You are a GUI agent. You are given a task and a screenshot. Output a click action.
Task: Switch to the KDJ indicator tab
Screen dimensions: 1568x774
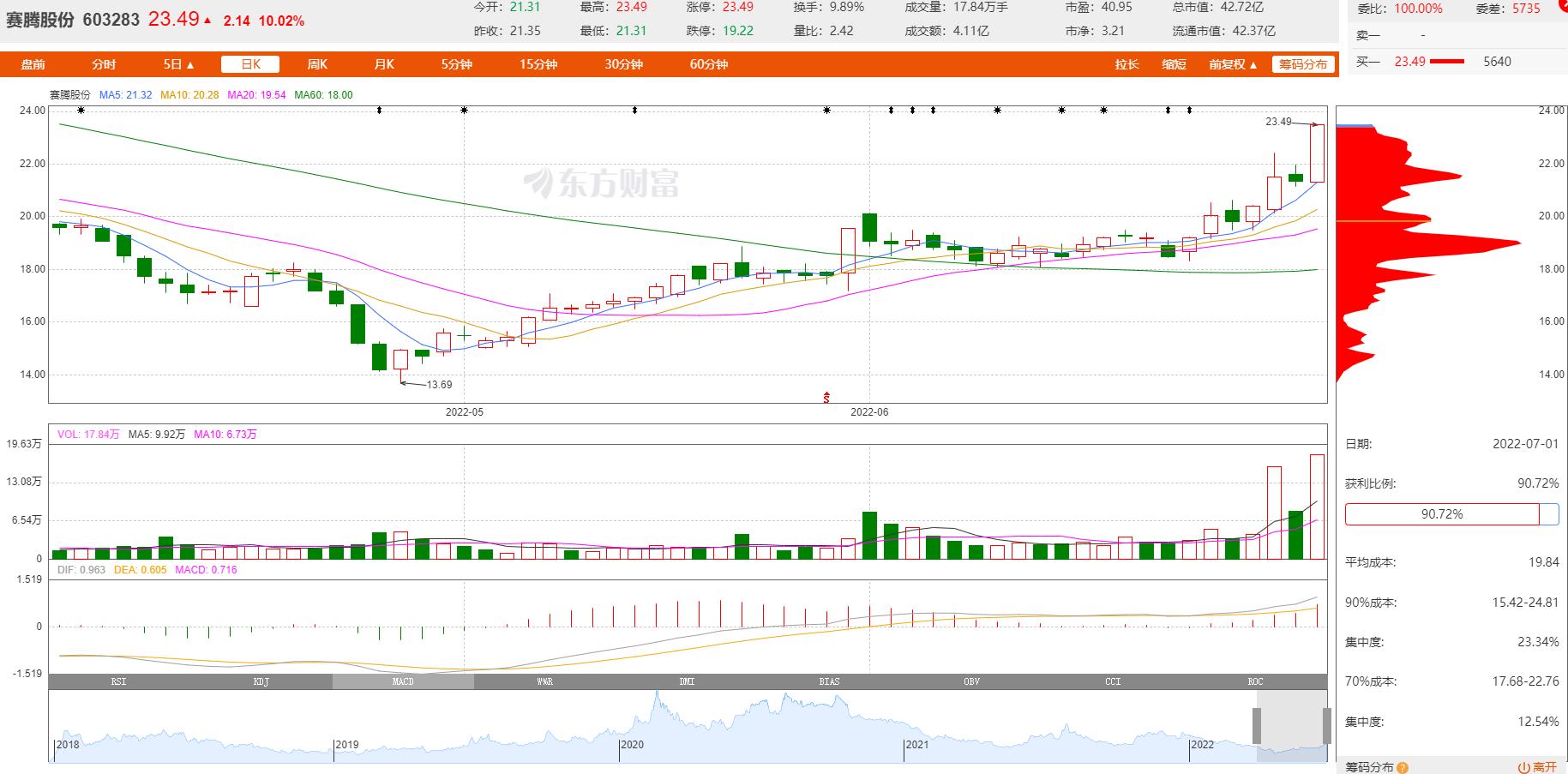tap(261, 681)
